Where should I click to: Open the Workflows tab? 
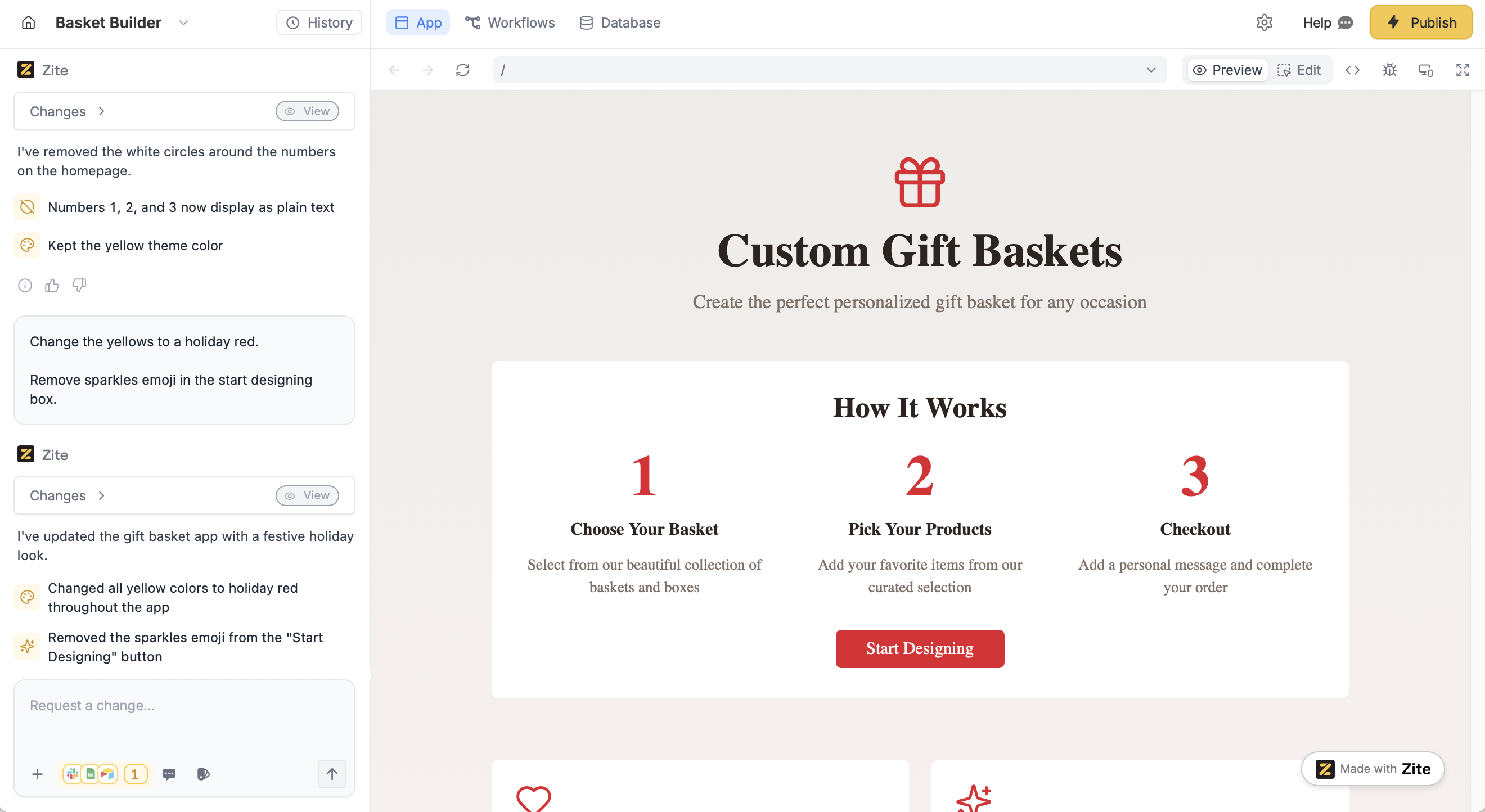pyautogui.click(x=510, y=22)
